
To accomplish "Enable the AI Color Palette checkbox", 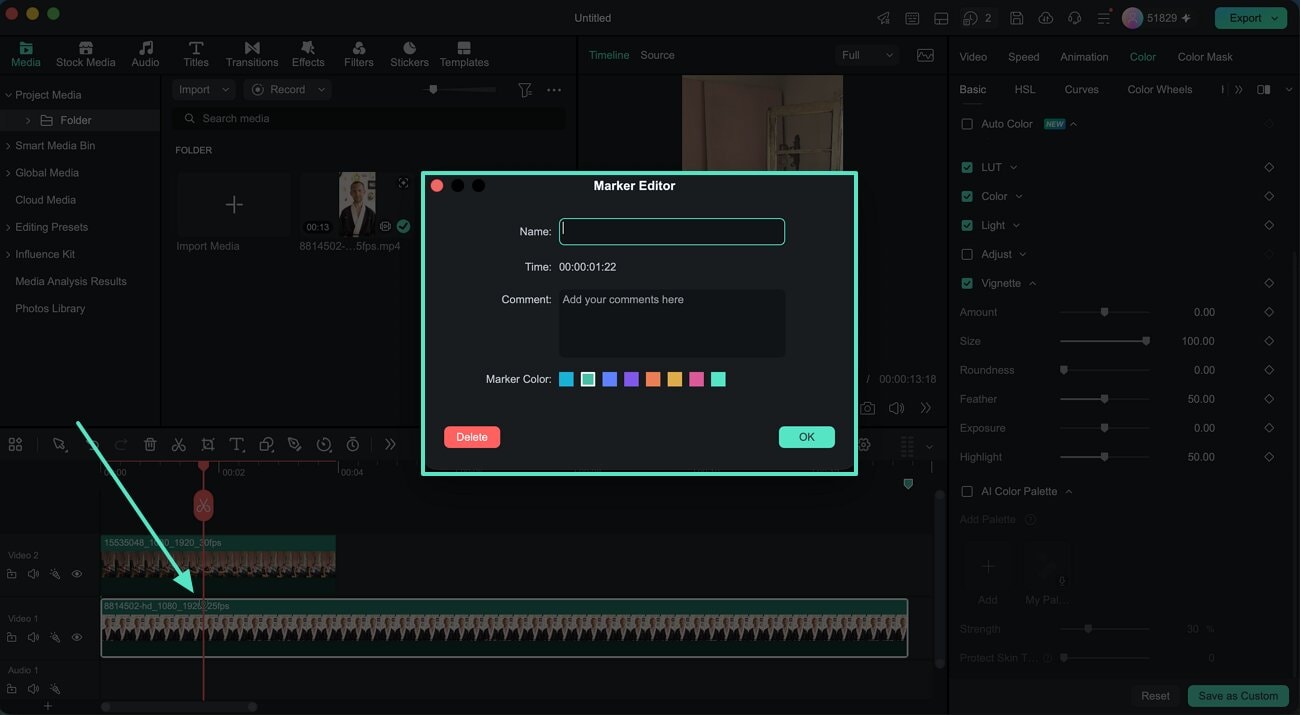I will pos(967,491).
